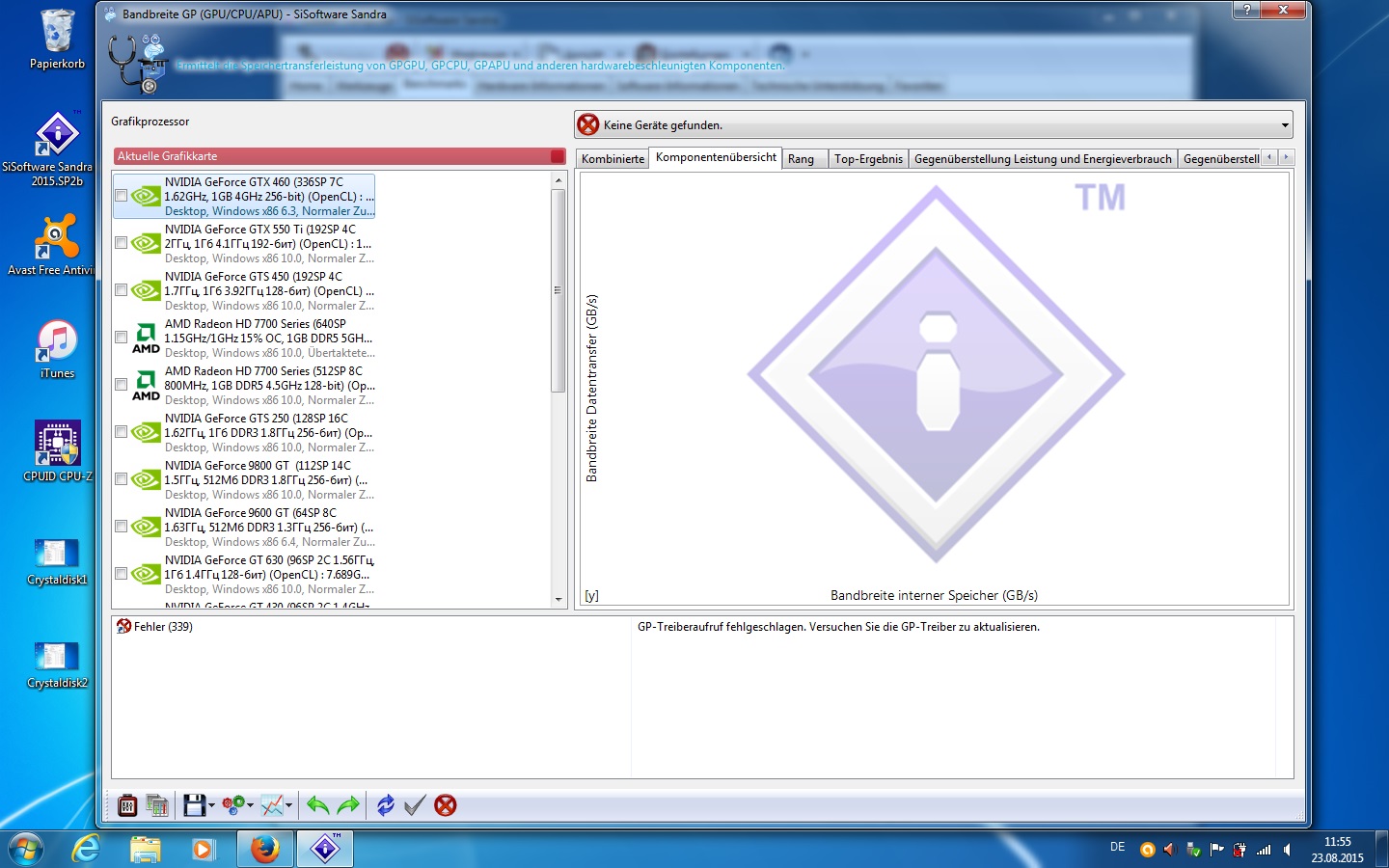
Task: Click the [y] axis label in chart
Action: pyautogui.click(x=591, y=596)
